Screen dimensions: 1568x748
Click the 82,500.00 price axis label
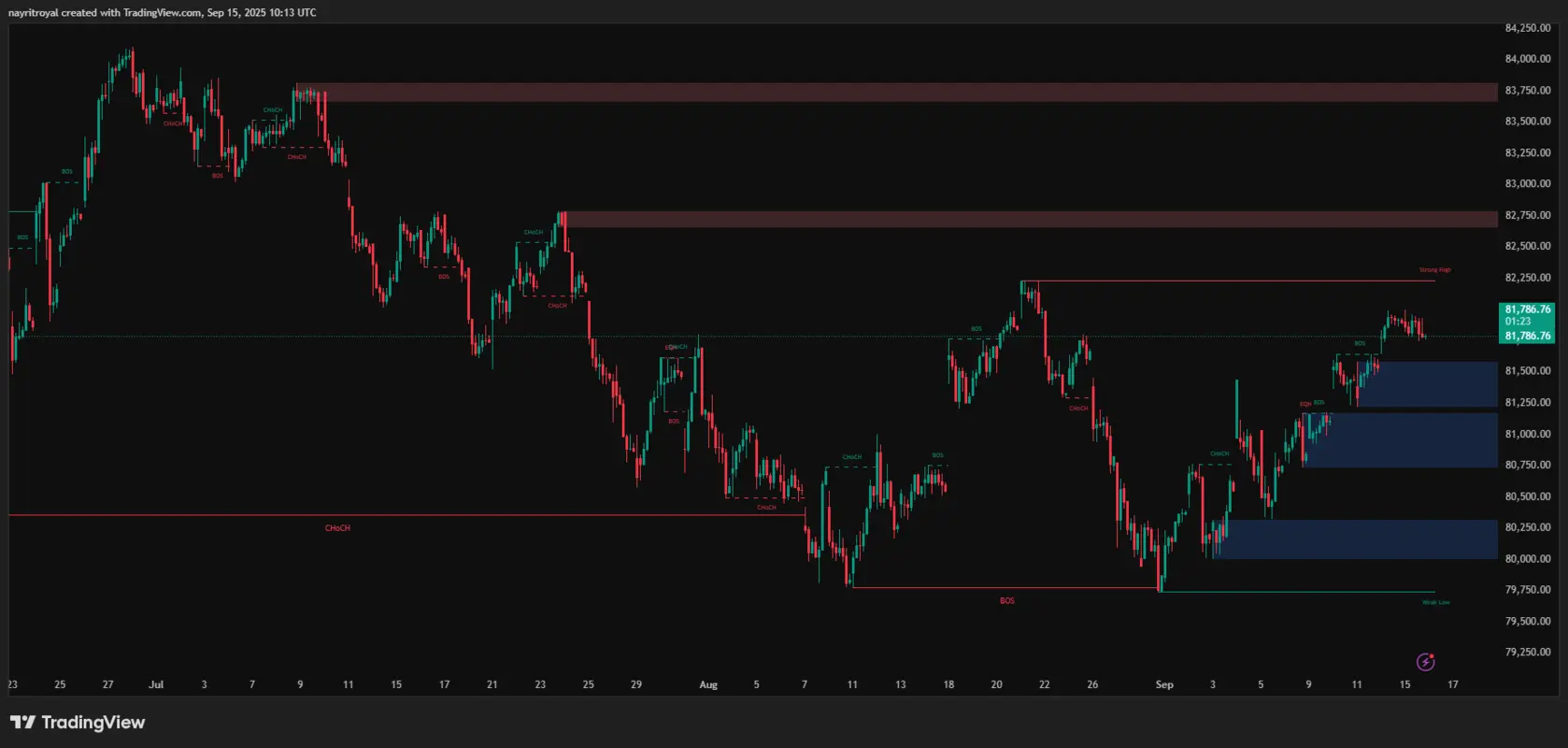(1528, 246)
